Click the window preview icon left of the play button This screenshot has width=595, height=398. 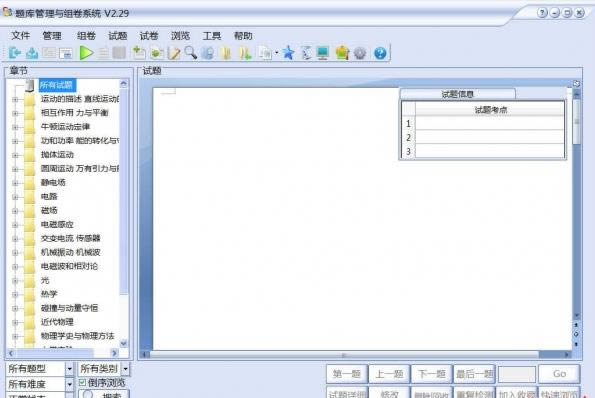66,53
